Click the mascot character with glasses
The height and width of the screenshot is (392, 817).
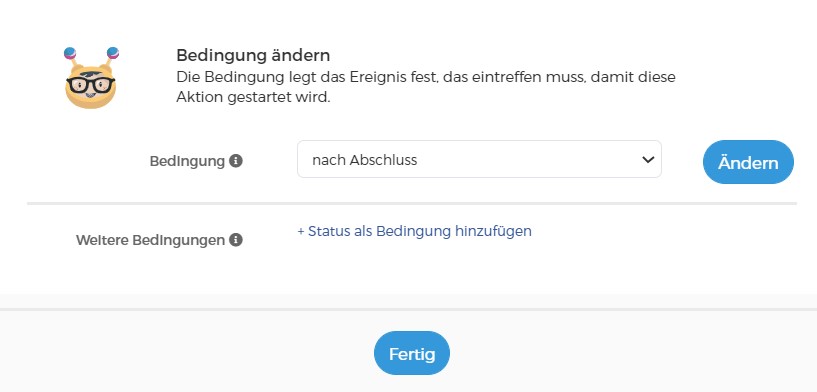(91, 78)
